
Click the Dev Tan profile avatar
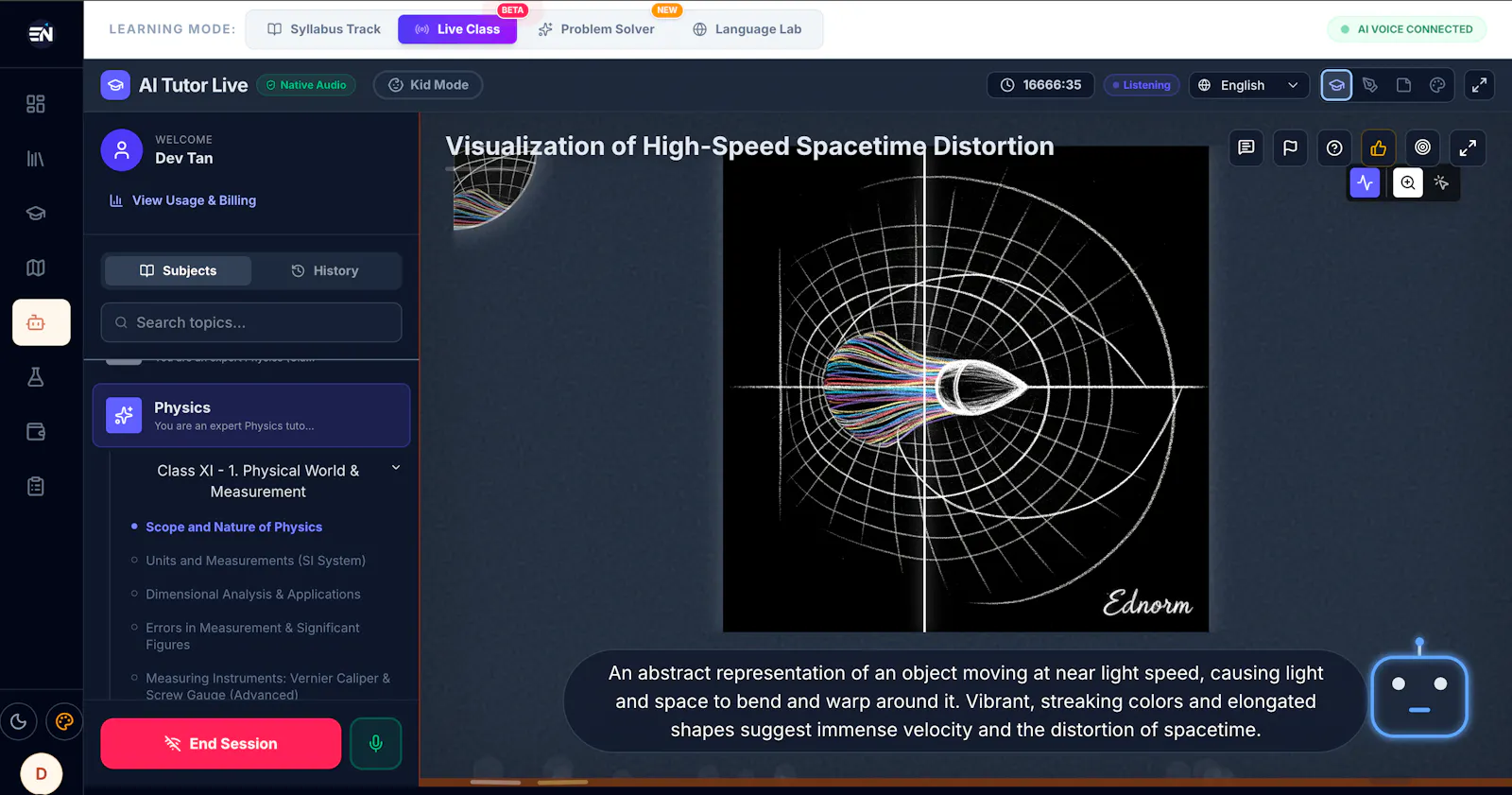point(122,149)
